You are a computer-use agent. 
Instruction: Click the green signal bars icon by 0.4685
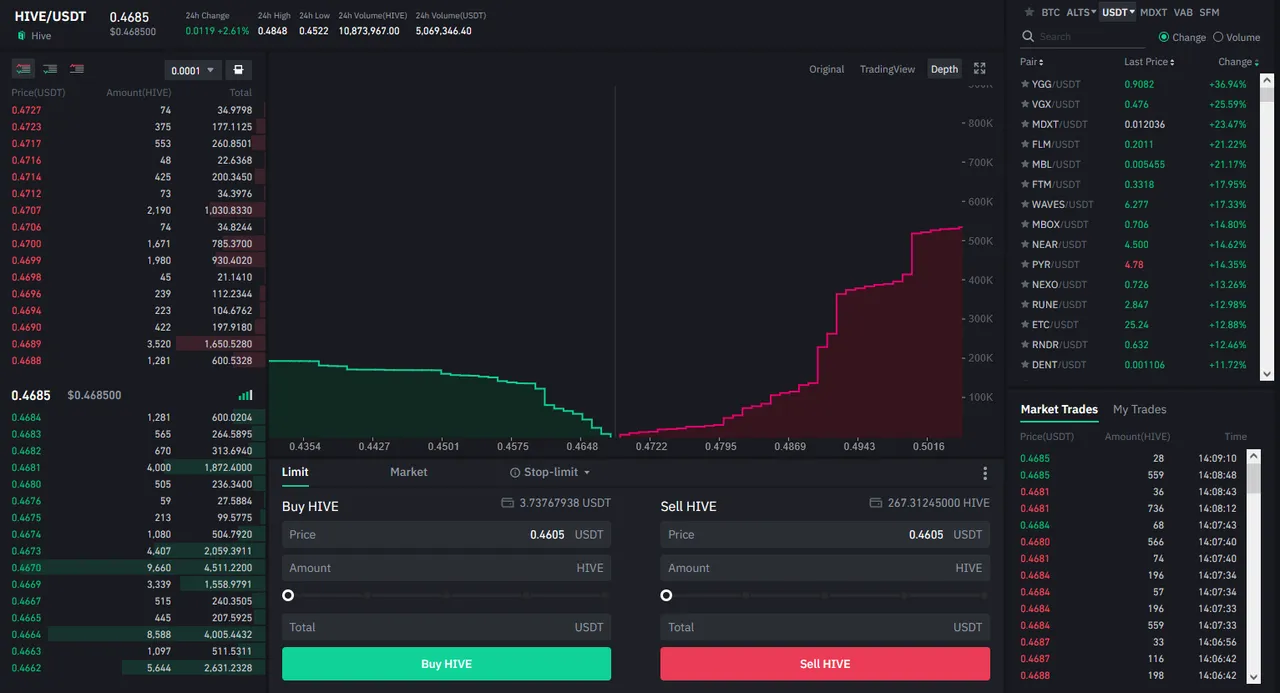pyautogui.click(x=246, y=395)
